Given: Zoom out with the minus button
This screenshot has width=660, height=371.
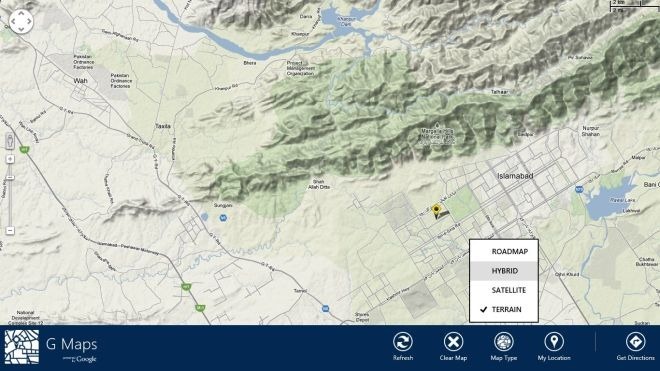Looking at the screenshot, I should [x=10, y=231].
